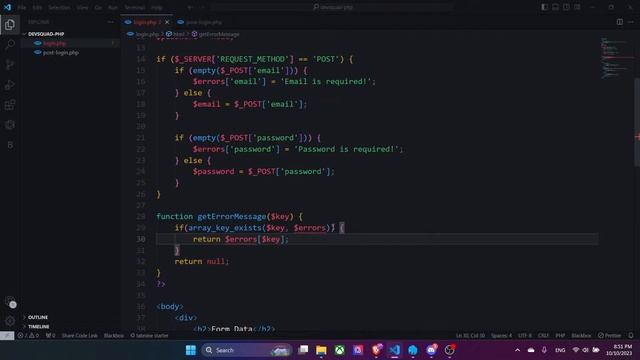Open the clock and date in the taskbar
Image resolution: width=640 pixels, height=360 pixels.
click(620, 350)
